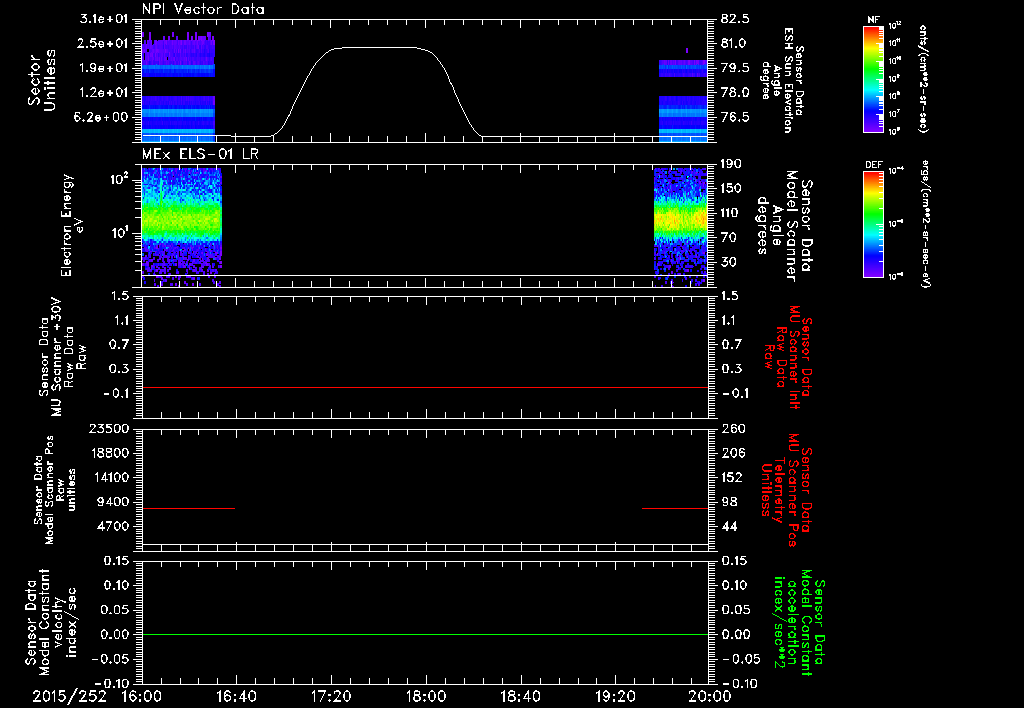This screenshot has width=1024, height=708.
Task: Click the 23500 scanner position tick
Action: point(109,428)
